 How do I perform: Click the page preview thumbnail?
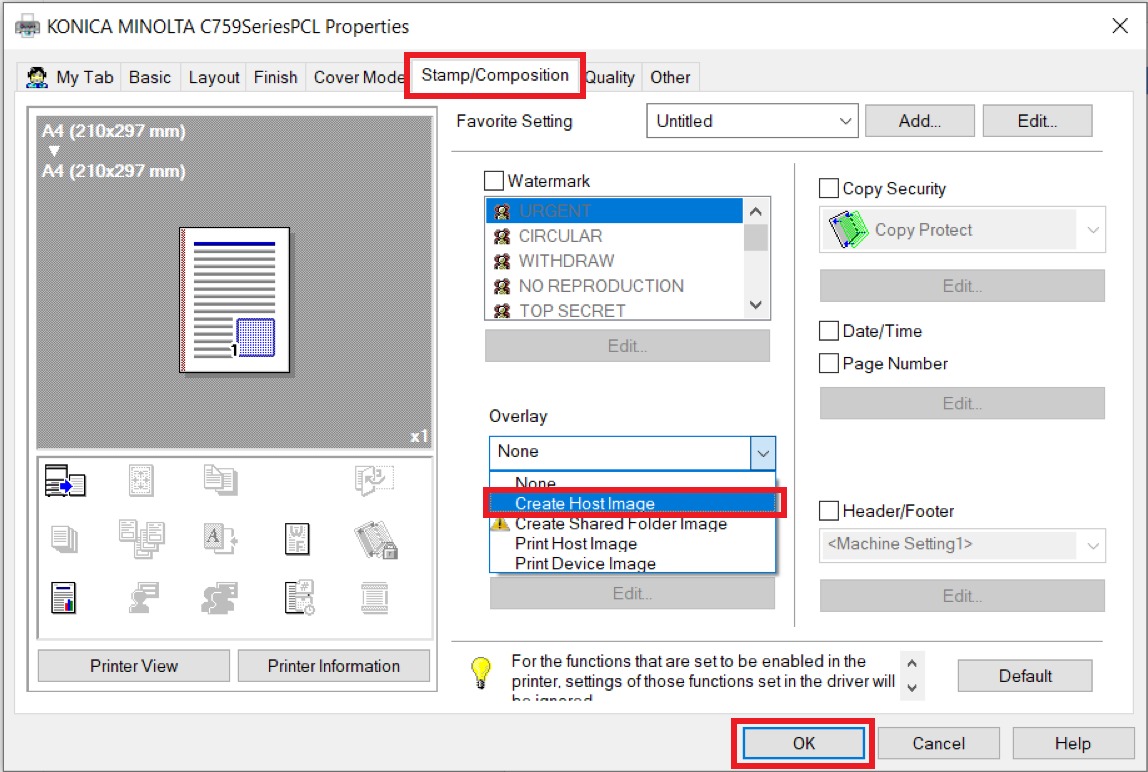tap(235, 300)
